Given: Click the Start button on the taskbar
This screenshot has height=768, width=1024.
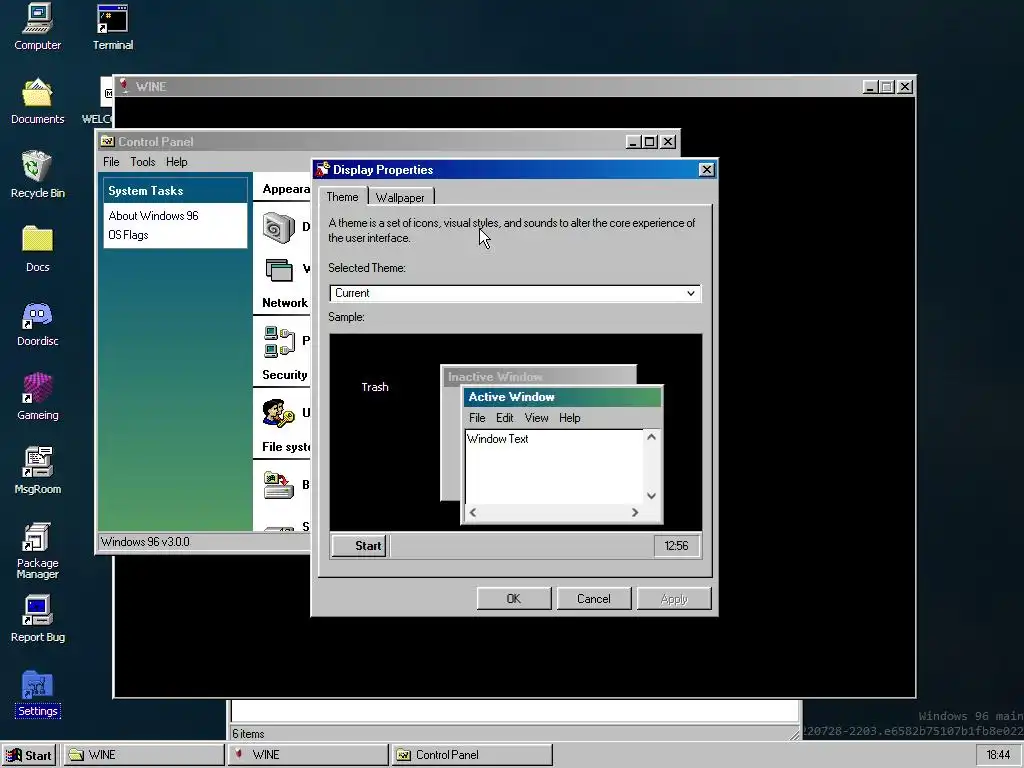Looking at the screenshot, I should click(29, 755).
